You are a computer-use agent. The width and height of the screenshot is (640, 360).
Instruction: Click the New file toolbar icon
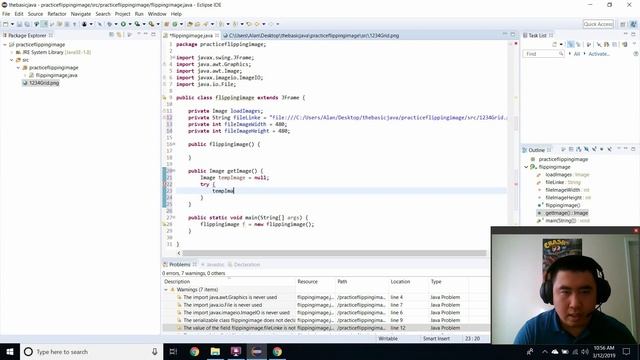pyautogui.click(x=6, y=24)
